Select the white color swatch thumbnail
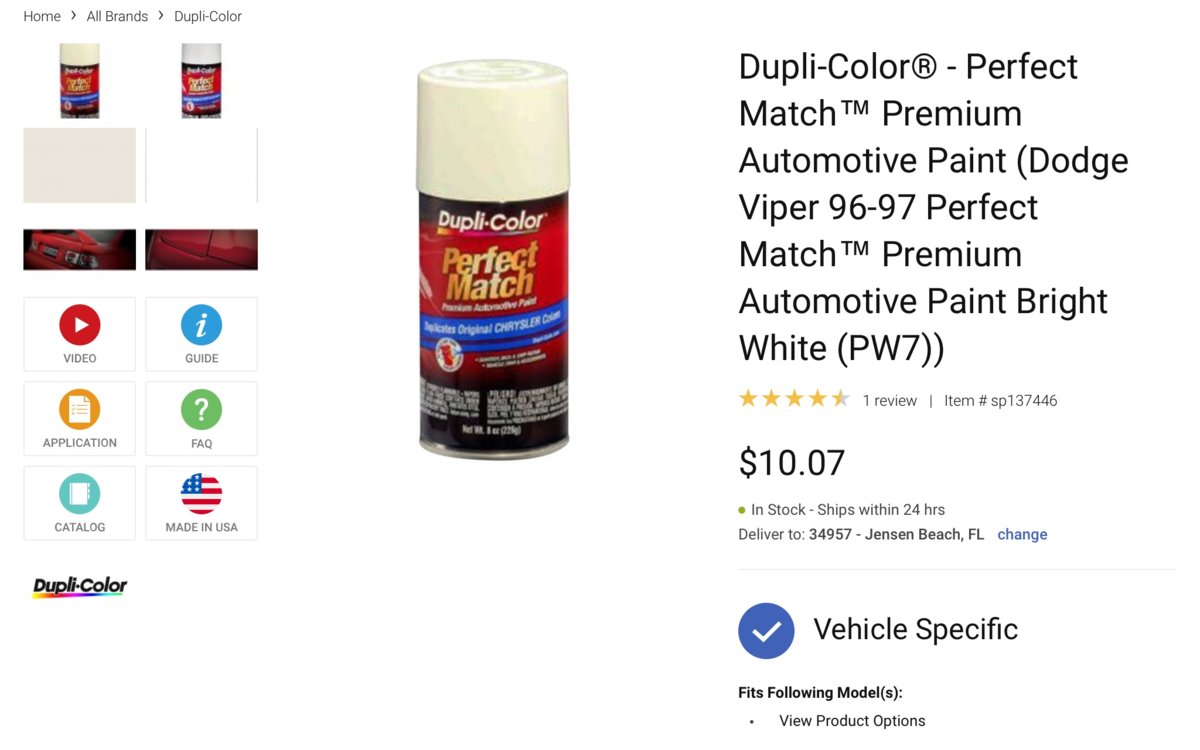 (201, 165)
